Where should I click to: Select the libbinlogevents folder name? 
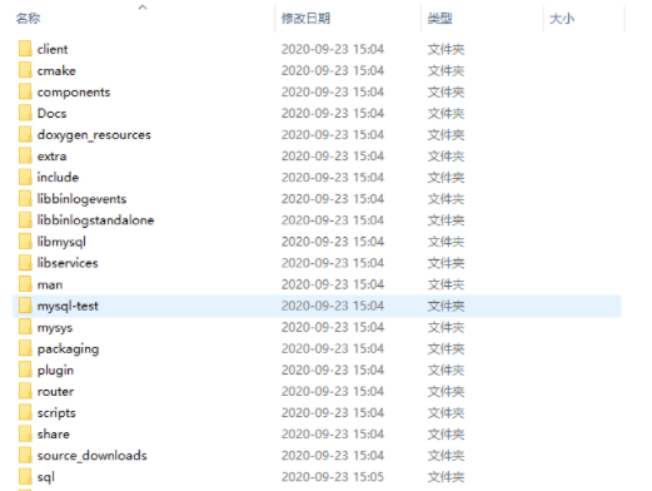[x=82, y=199]
